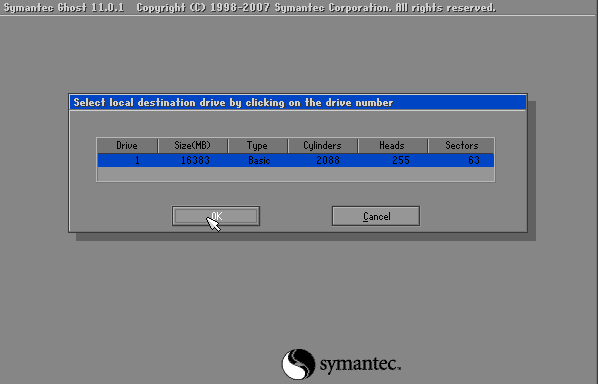Click the OK button

(216, 216)
